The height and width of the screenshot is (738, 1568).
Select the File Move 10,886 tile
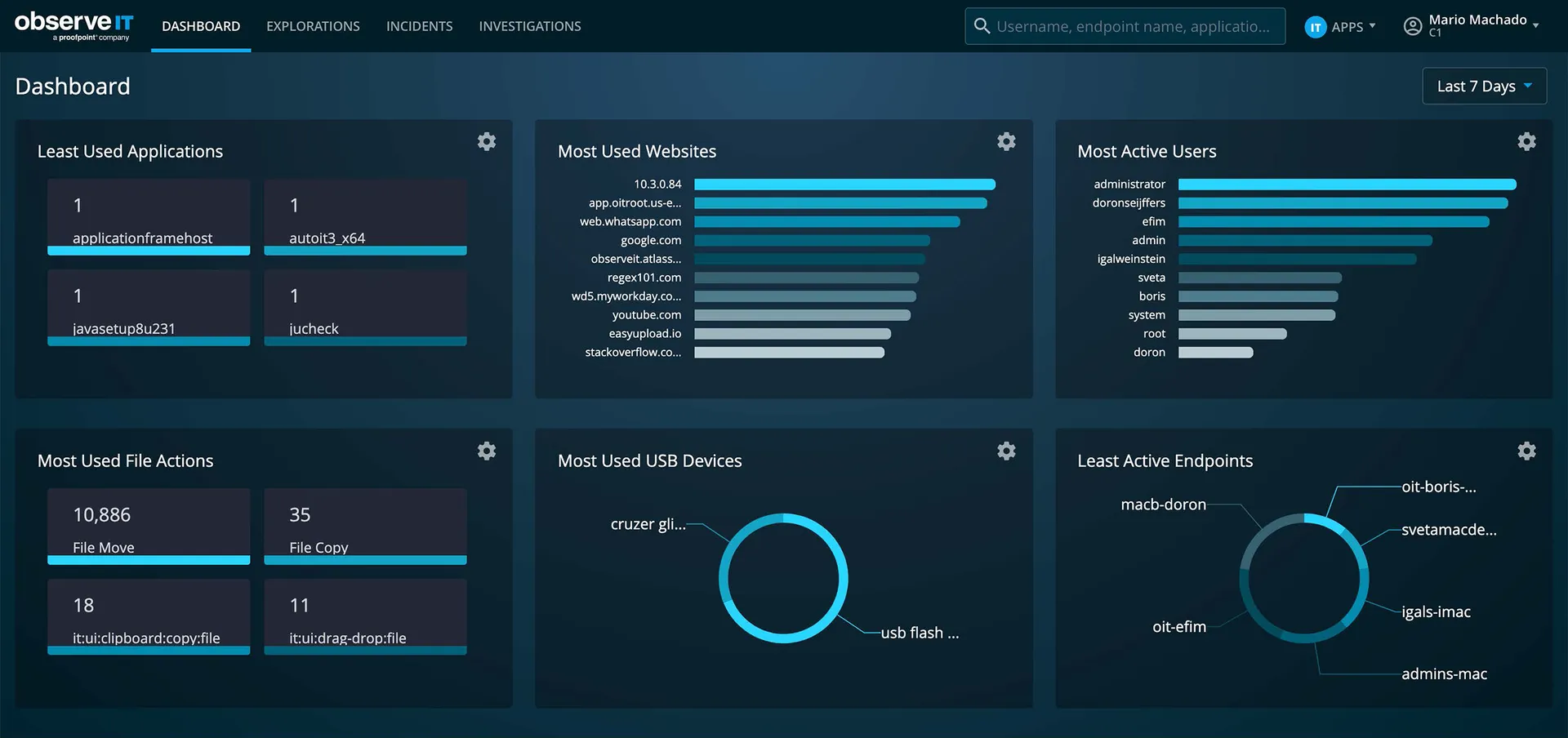pyautogui.click(x=149, y=527)
